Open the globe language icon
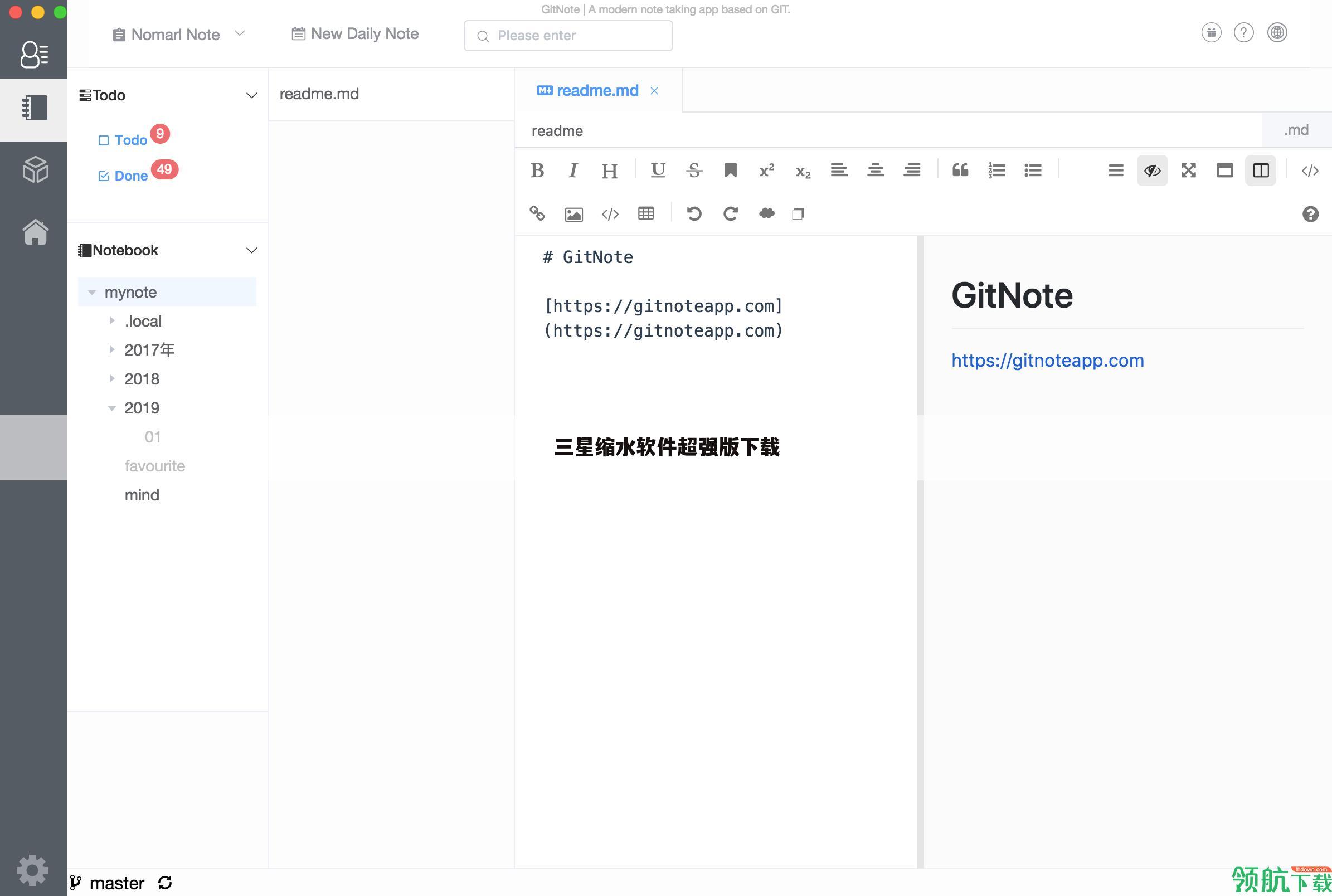This screenshot has height=896, width=1332. point(1277,32)
